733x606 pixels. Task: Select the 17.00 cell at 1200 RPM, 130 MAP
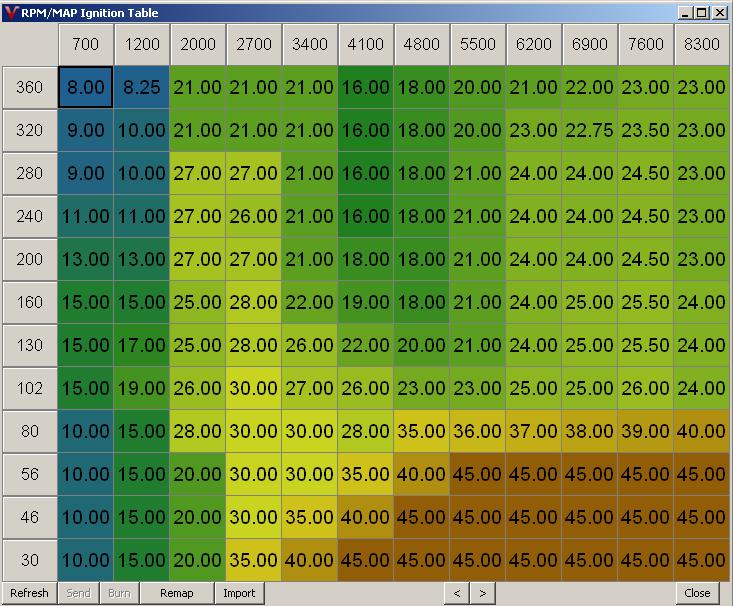tap(142, 345)
